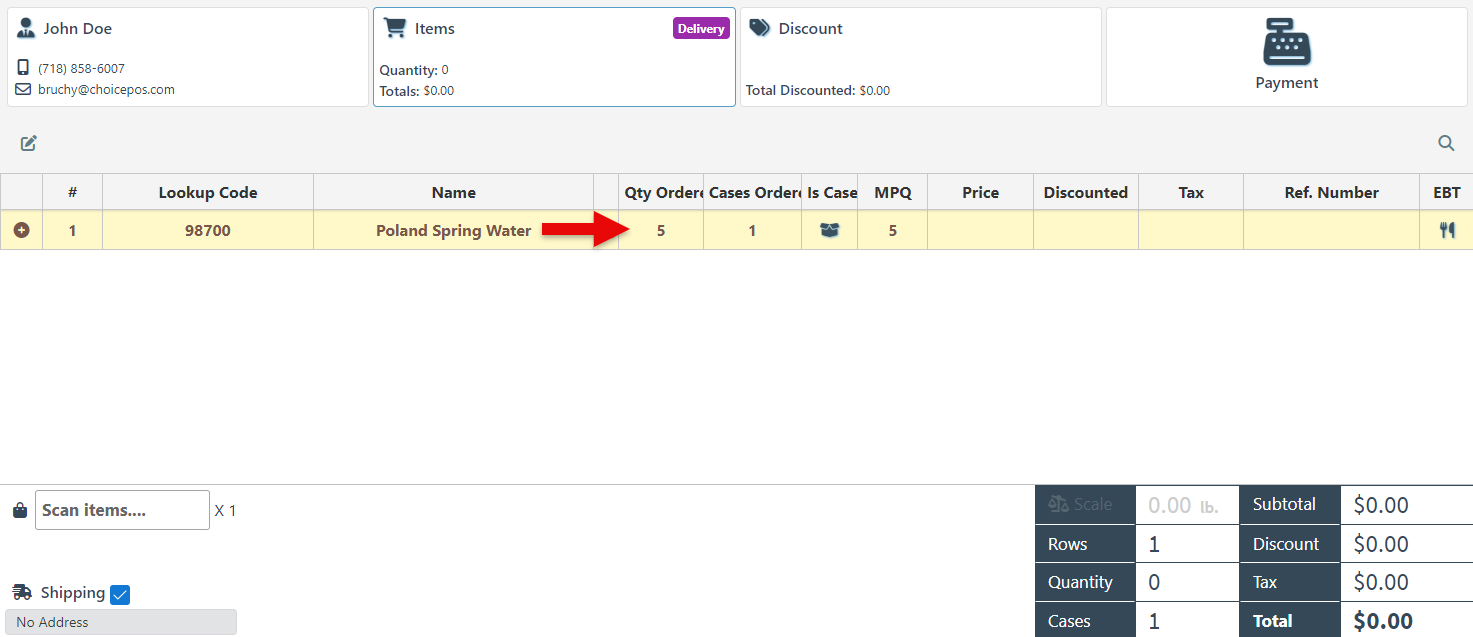Click the cash register Payment icon

point(1286,42)
